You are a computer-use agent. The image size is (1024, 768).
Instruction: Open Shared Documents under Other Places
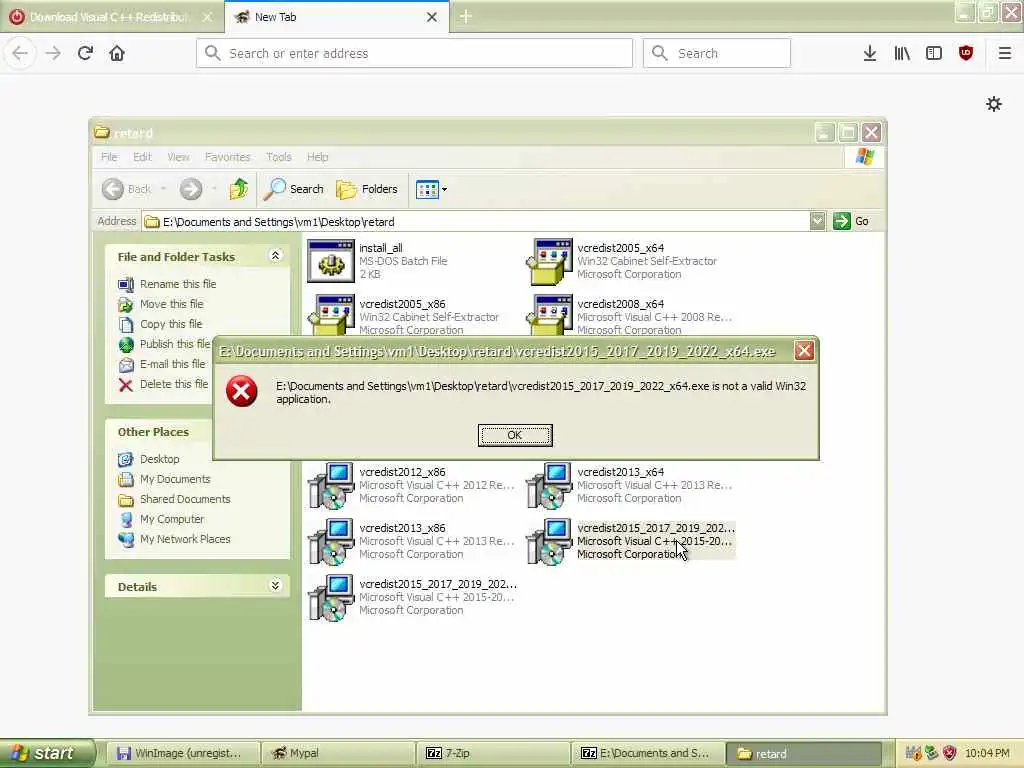185,500
